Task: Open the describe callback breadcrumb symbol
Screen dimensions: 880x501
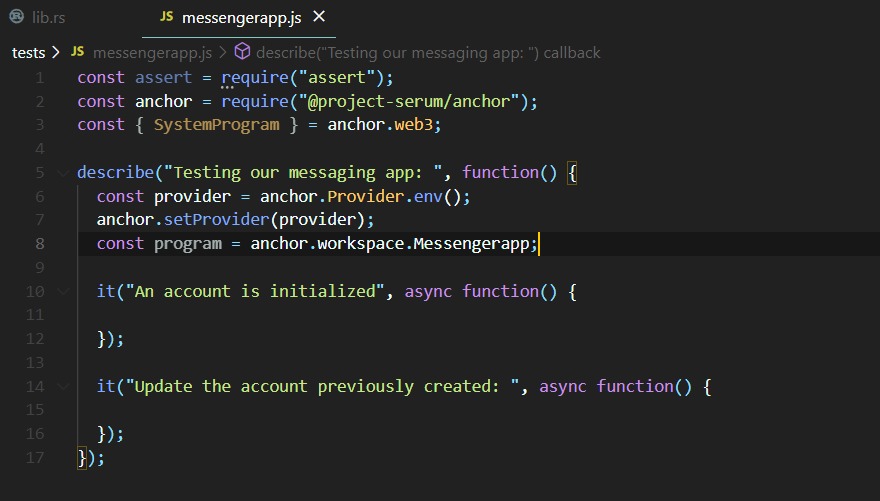Action: click(428, 53)
